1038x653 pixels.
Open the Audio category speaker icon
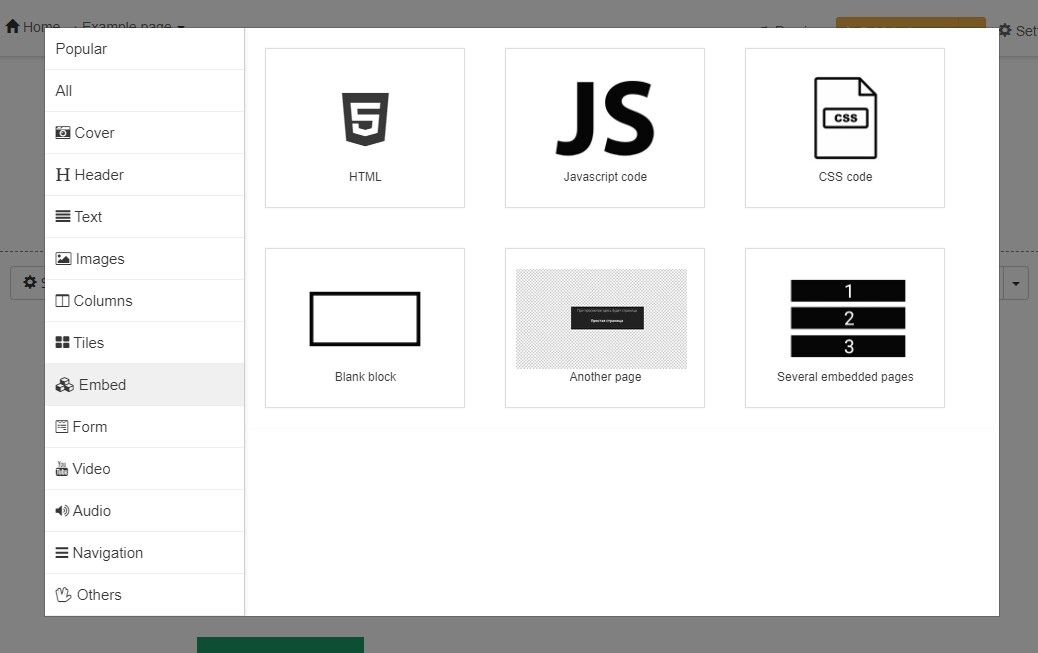(x=62, y=511)
